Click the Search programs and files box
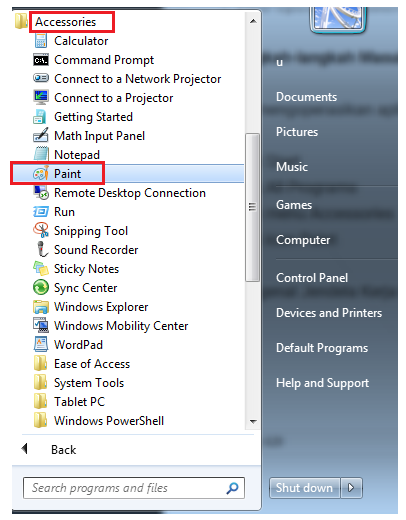This screenshot has width=406, height=520. pyautogui.click(x=134, y=488)
